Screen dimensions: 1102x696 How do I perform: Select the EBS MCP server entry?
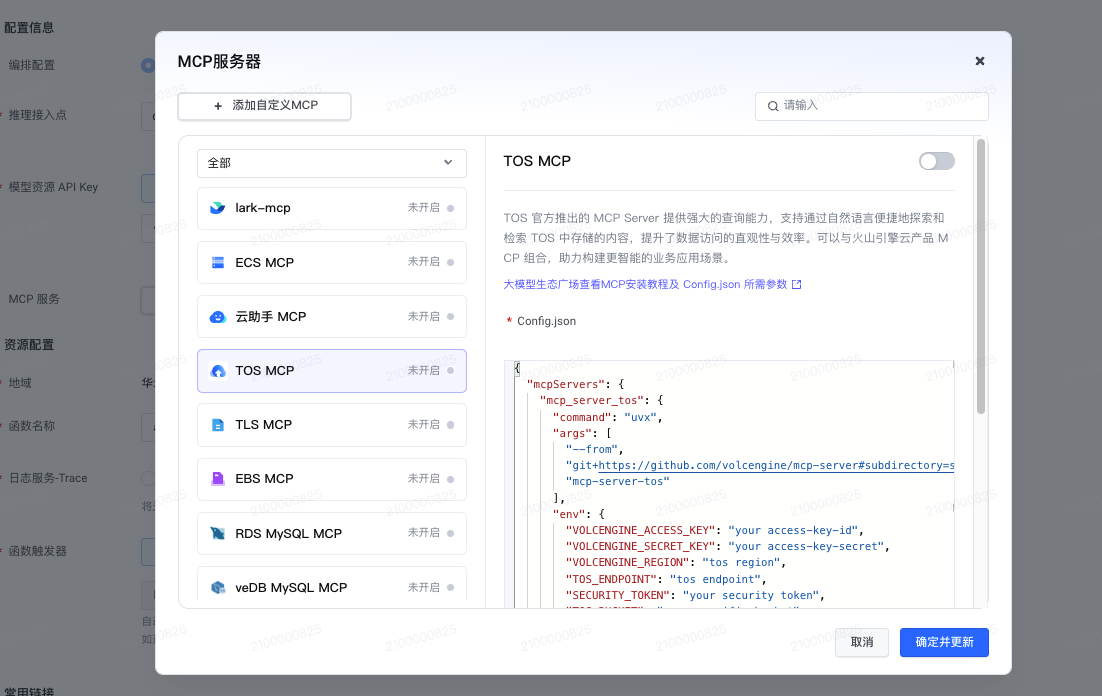pyautogui.click(x=332, y=479)
